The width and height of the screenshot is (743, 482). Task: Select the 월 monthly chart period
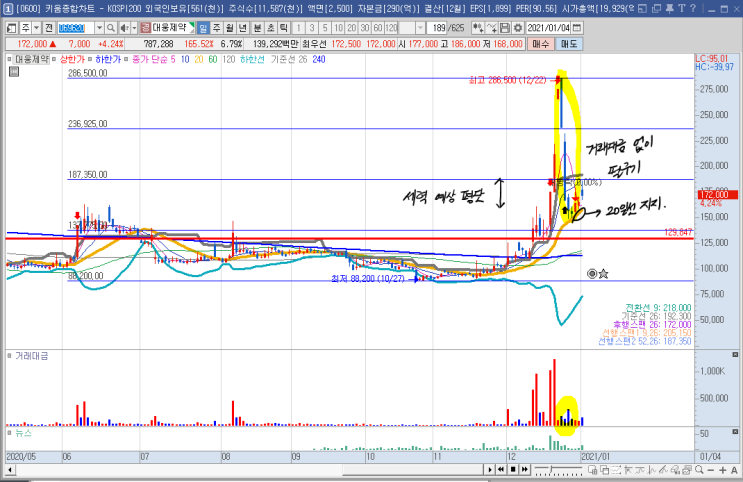229,28
